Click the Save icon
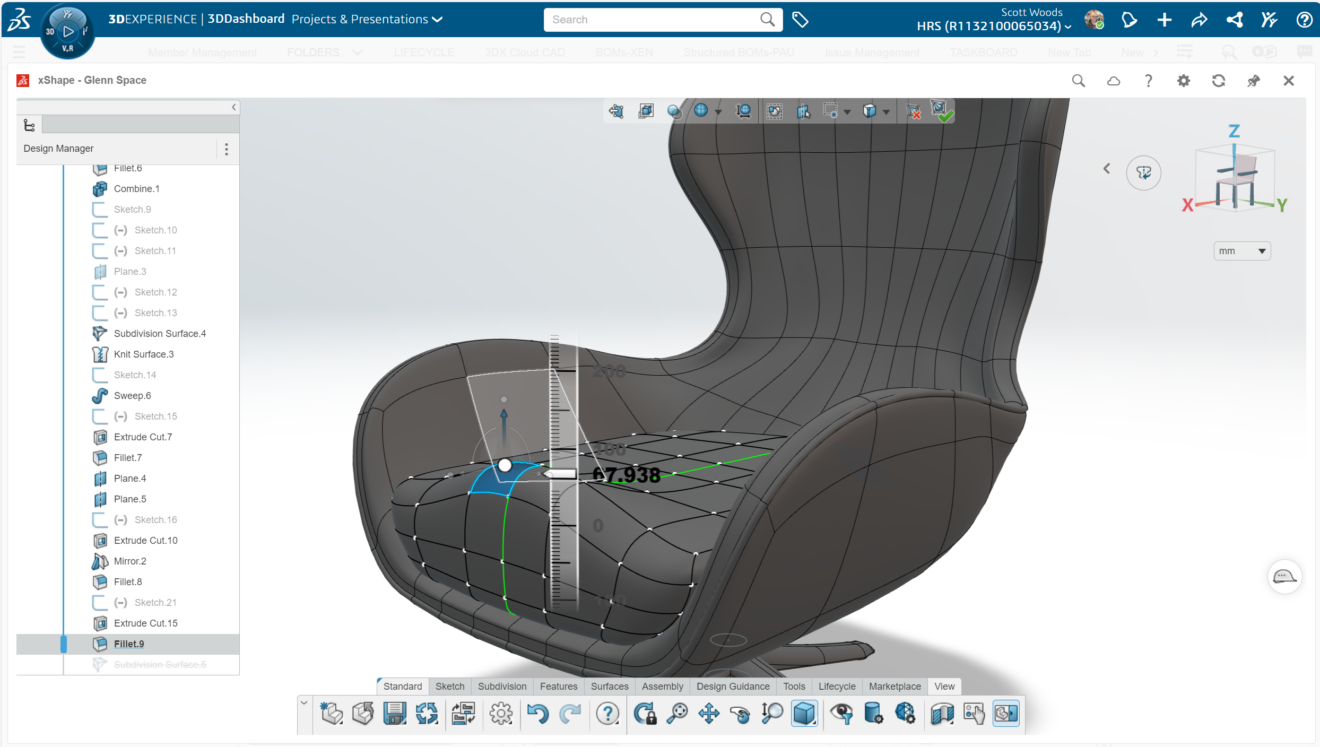Viewport: 1320px width, 747px height. 395,713
